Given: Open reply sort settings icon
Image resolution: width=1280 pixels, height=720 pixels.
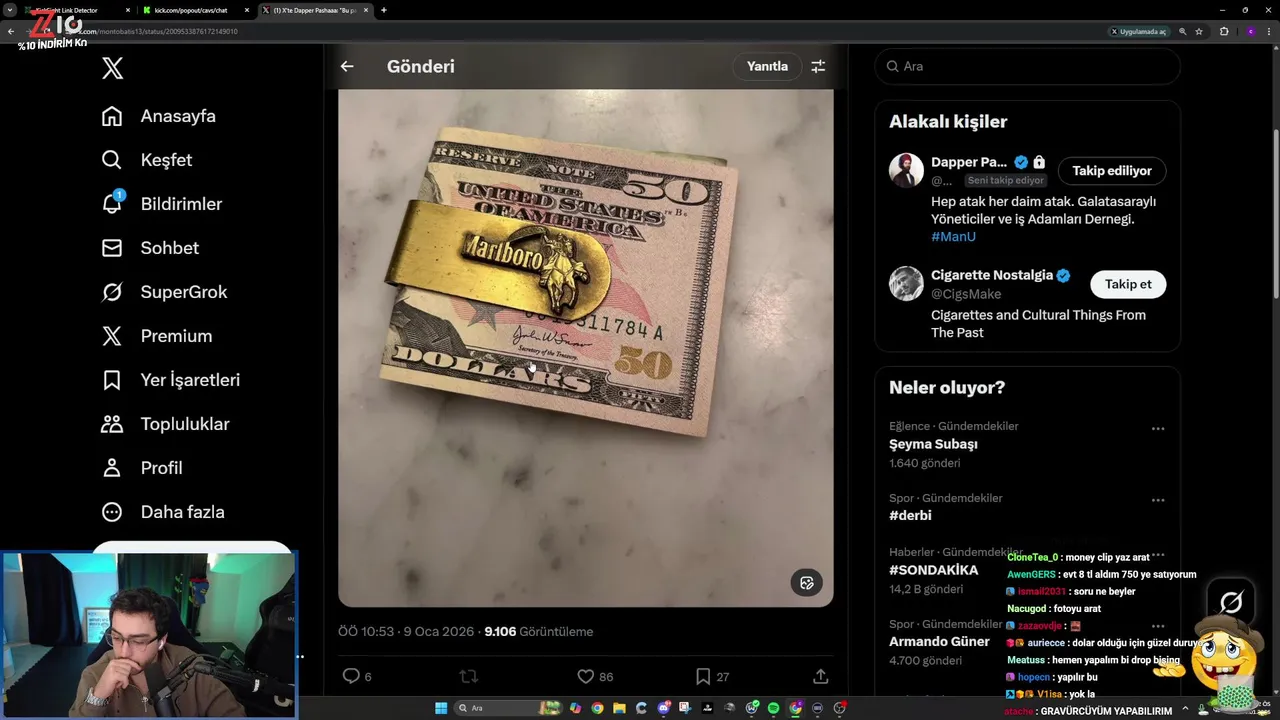Looking at the screenshot, I should (x=818, y=66).
